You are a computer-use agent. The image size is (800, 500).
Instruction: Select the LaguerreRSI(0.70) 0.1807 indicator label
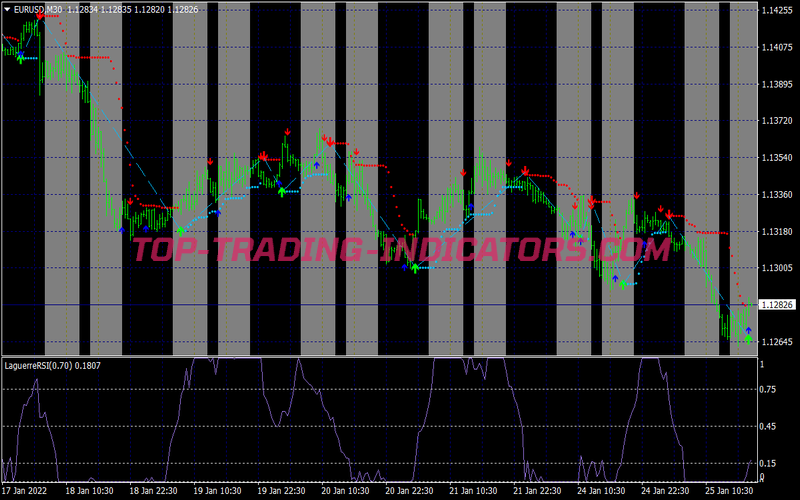pos(53,365)
